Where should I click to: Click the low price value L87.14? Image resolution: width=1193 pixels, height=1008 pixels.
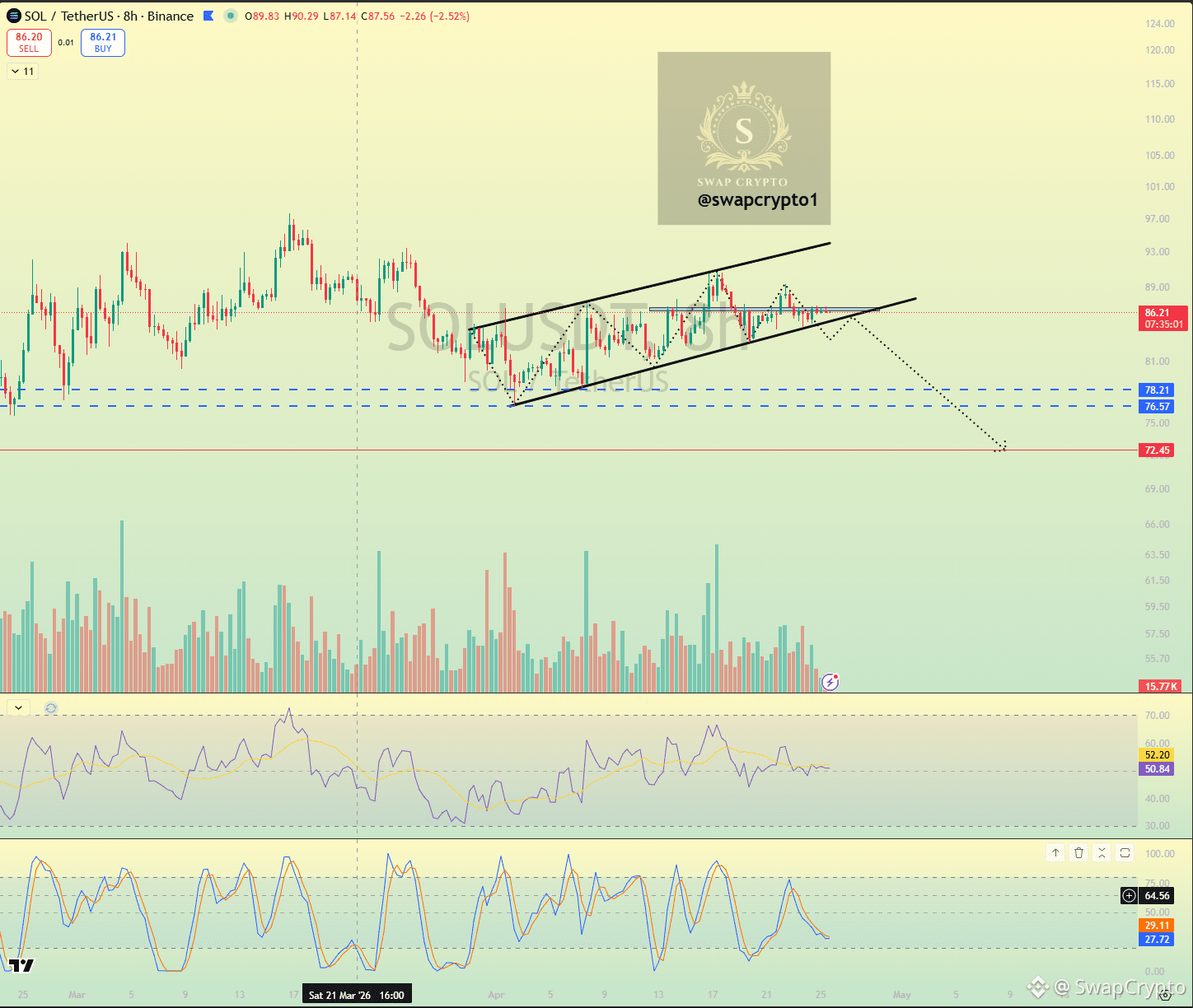point(340,16)
